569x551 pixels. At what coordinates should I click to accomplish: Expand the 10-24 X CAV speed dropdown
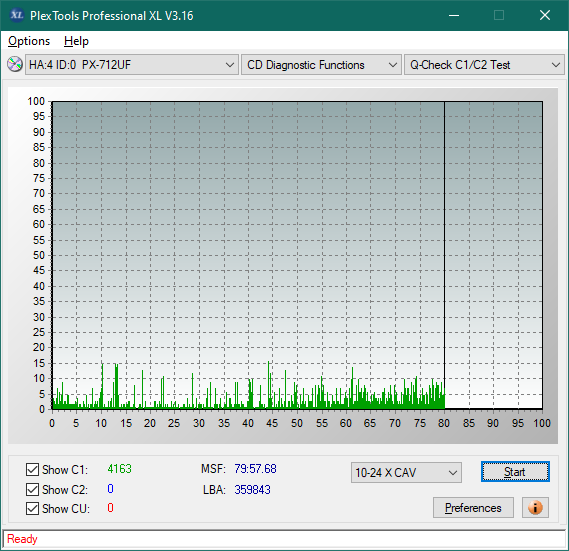(x=406, y=473)
